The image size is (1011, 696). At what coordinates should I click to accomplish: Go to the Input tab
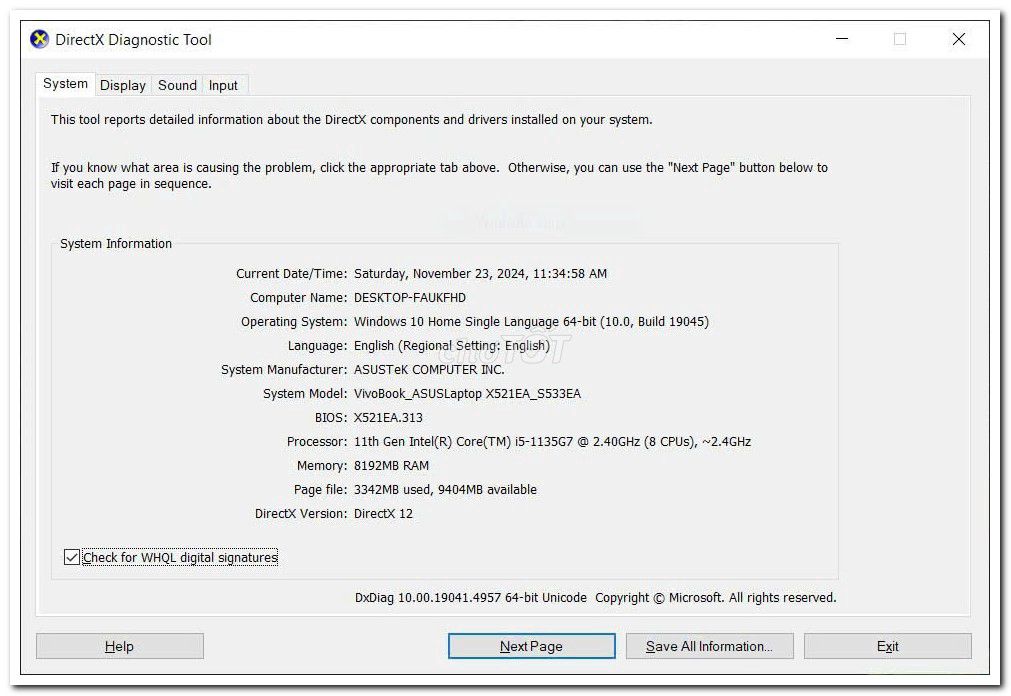(223, 85)
